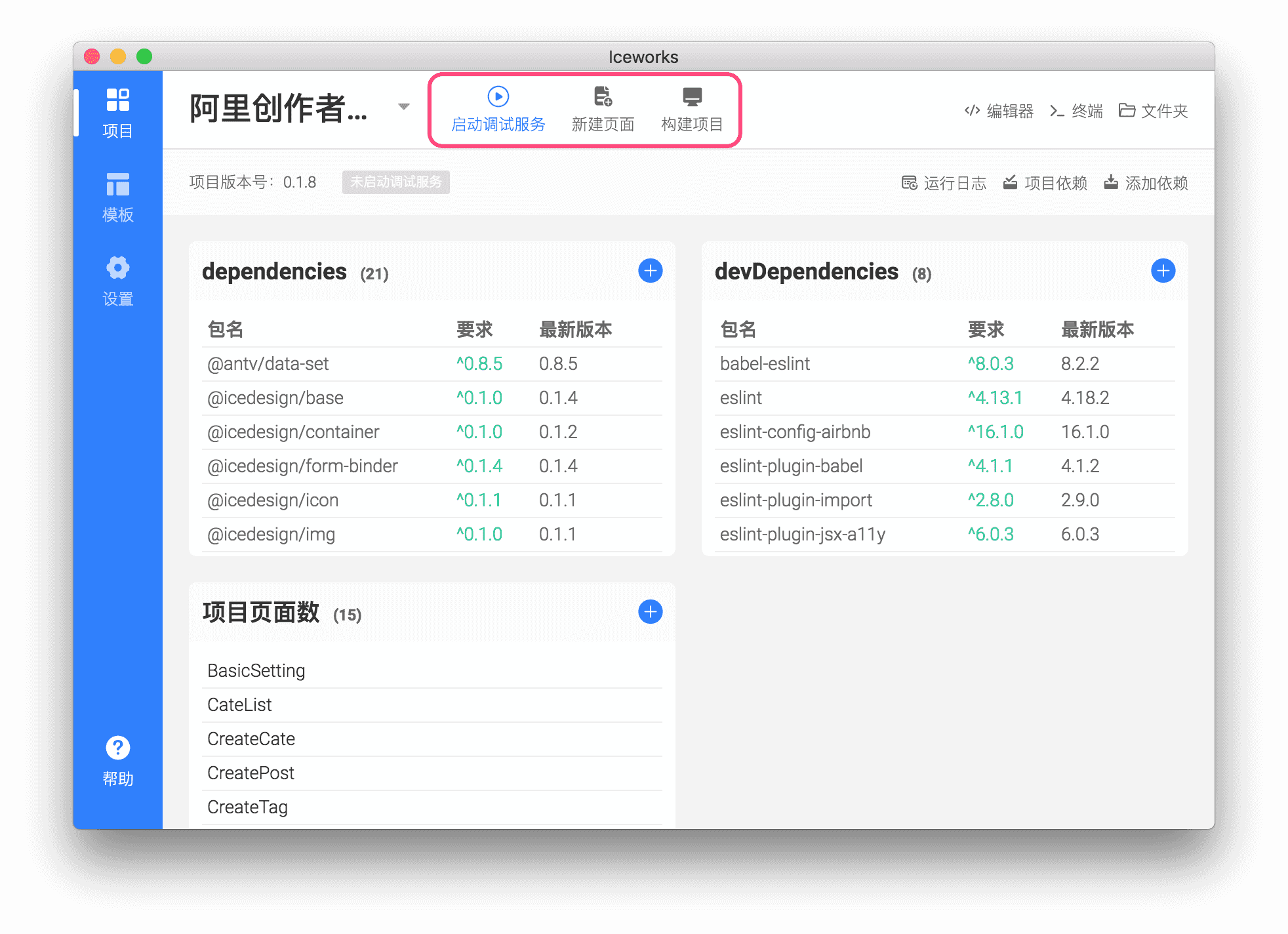Image resolution: width=1288 pixels, height=934 pixels.
Task: Select the BasicSetting page entry
Action: point(256,670)
